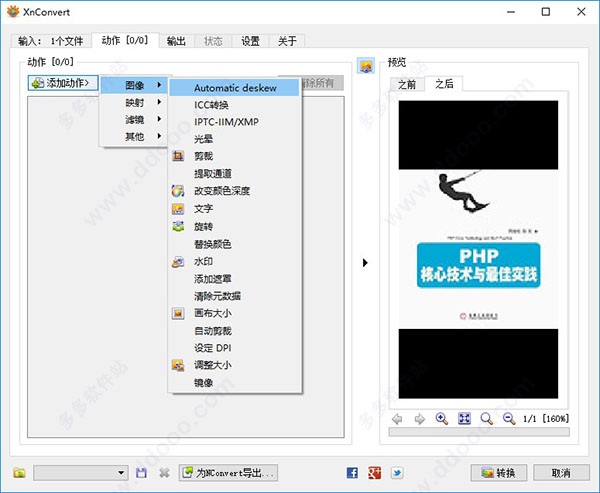The image size is (600, 493).
Task: Click the 1/1 [160%] zoom readout
Action: pos(546,419)
